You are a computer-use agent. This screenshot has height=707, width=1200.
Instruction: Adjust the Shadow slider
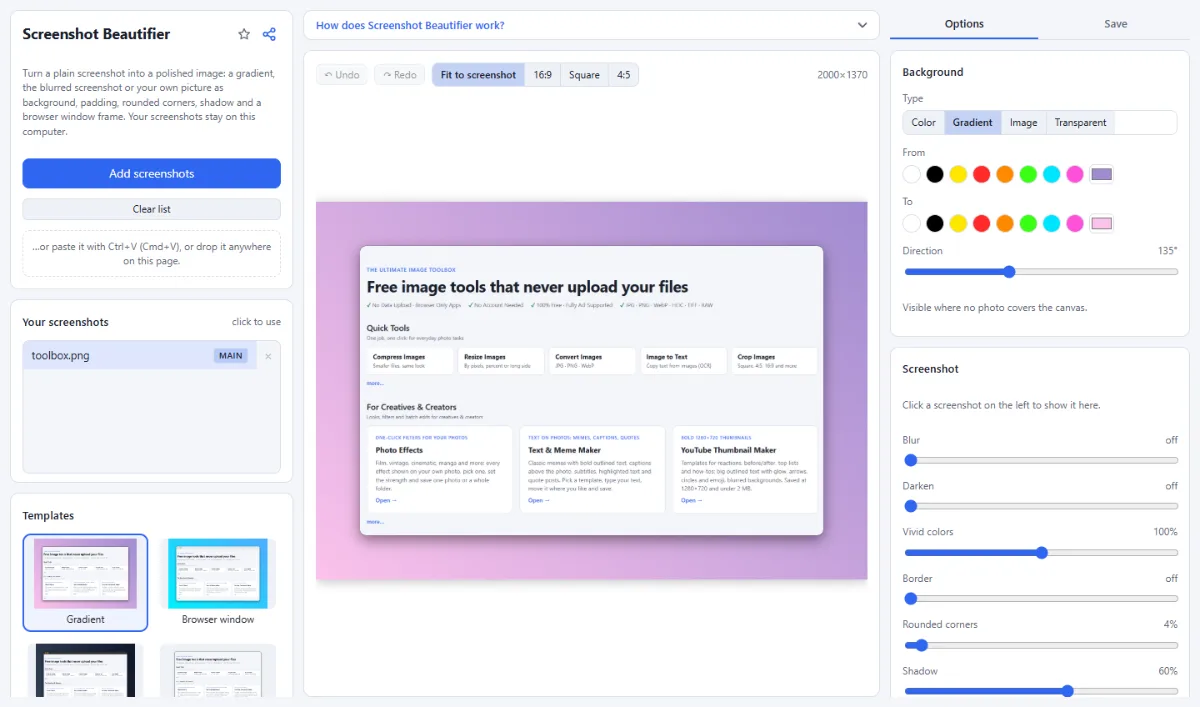[x=1040, y=691]
